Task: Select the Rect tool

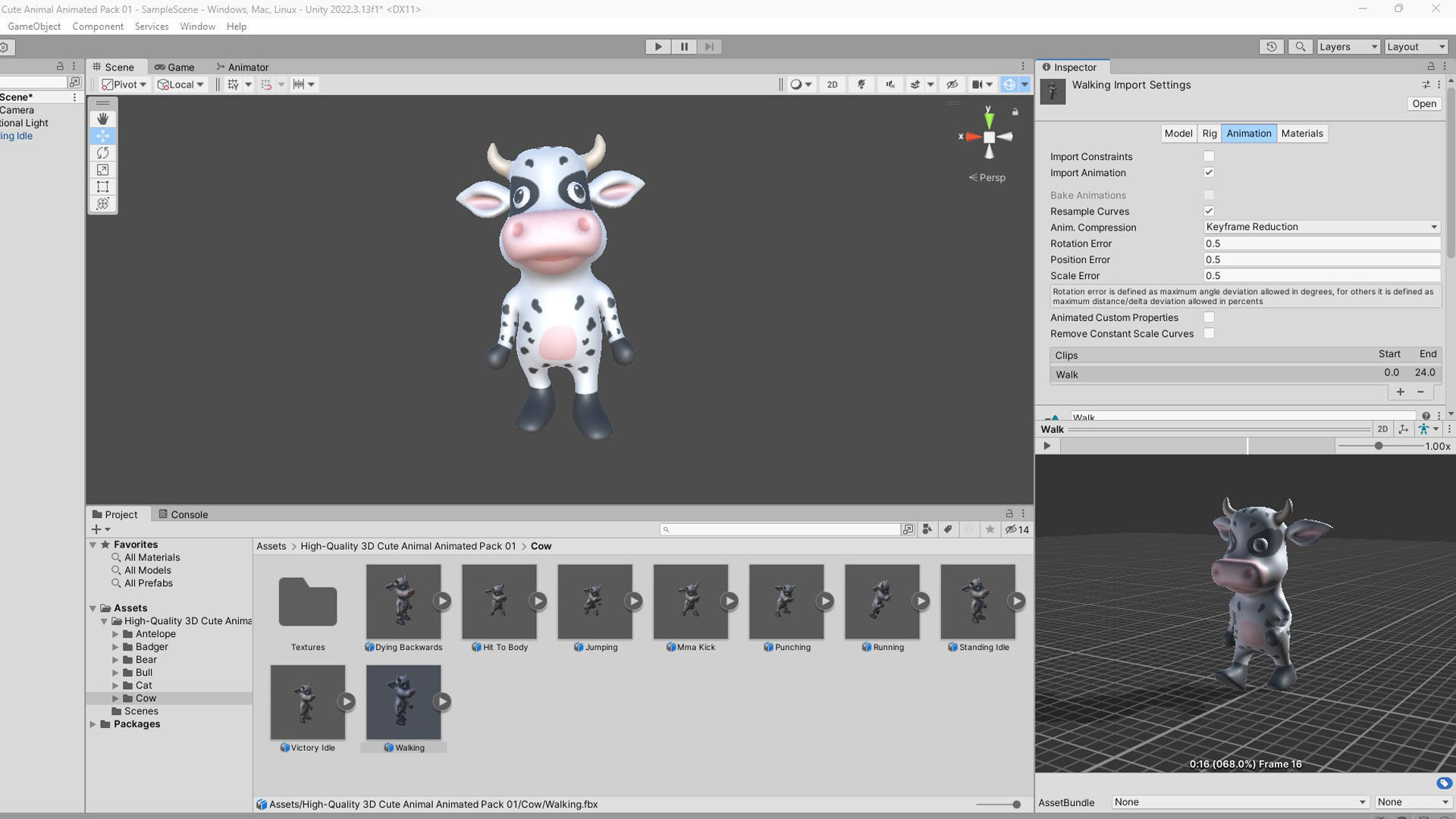Action: 103,187
